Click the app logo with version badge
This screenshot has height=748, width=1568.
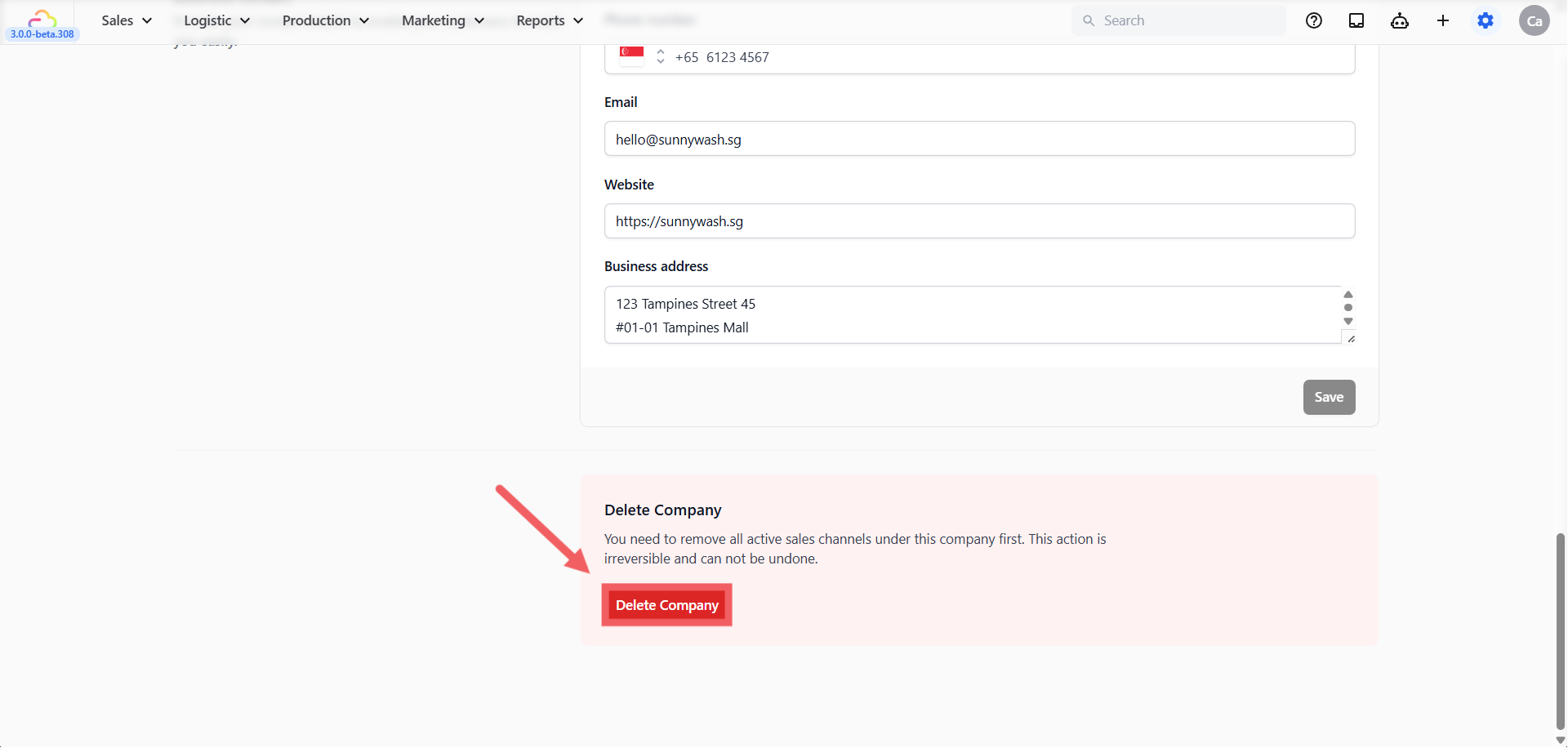pos(42,24)
